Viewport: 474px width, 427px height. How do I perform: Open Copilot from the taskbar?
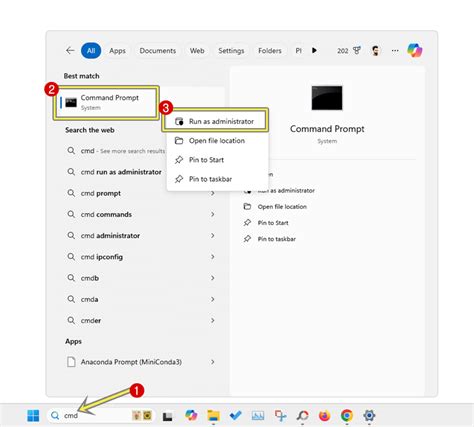click(191, 415)
